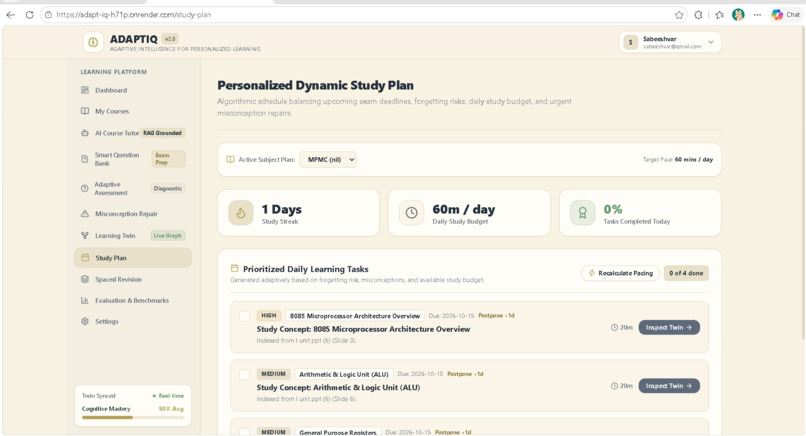The width and height of the screenshot is (806, 436).
Task: Postpone Arithmetic & Logic Unit task one day
Action: click(x=465, y=374)
